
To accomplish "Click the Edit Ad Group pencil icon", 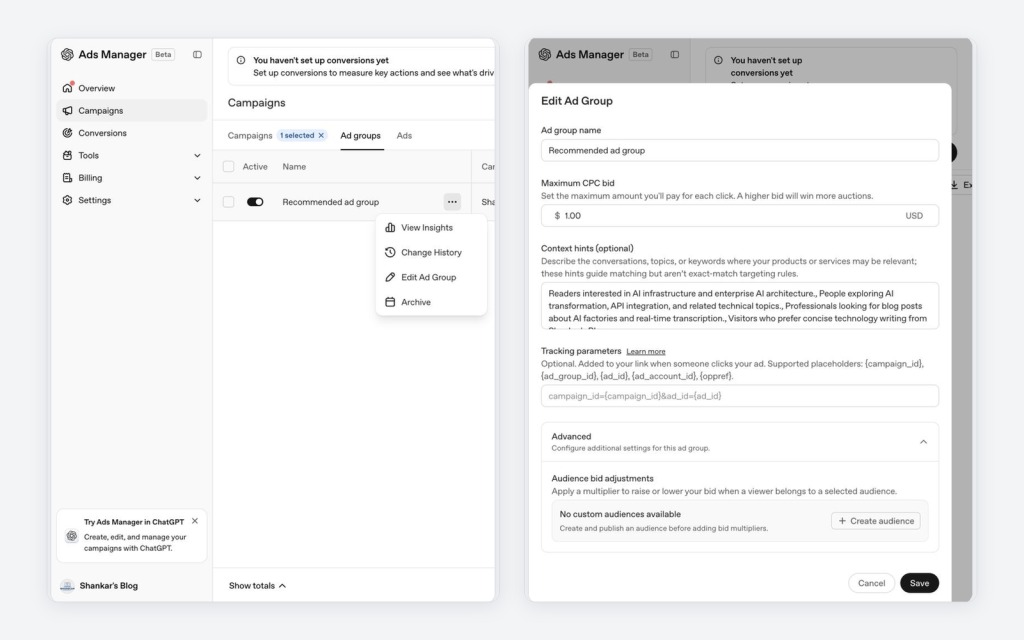I will (x=390, y=277).
